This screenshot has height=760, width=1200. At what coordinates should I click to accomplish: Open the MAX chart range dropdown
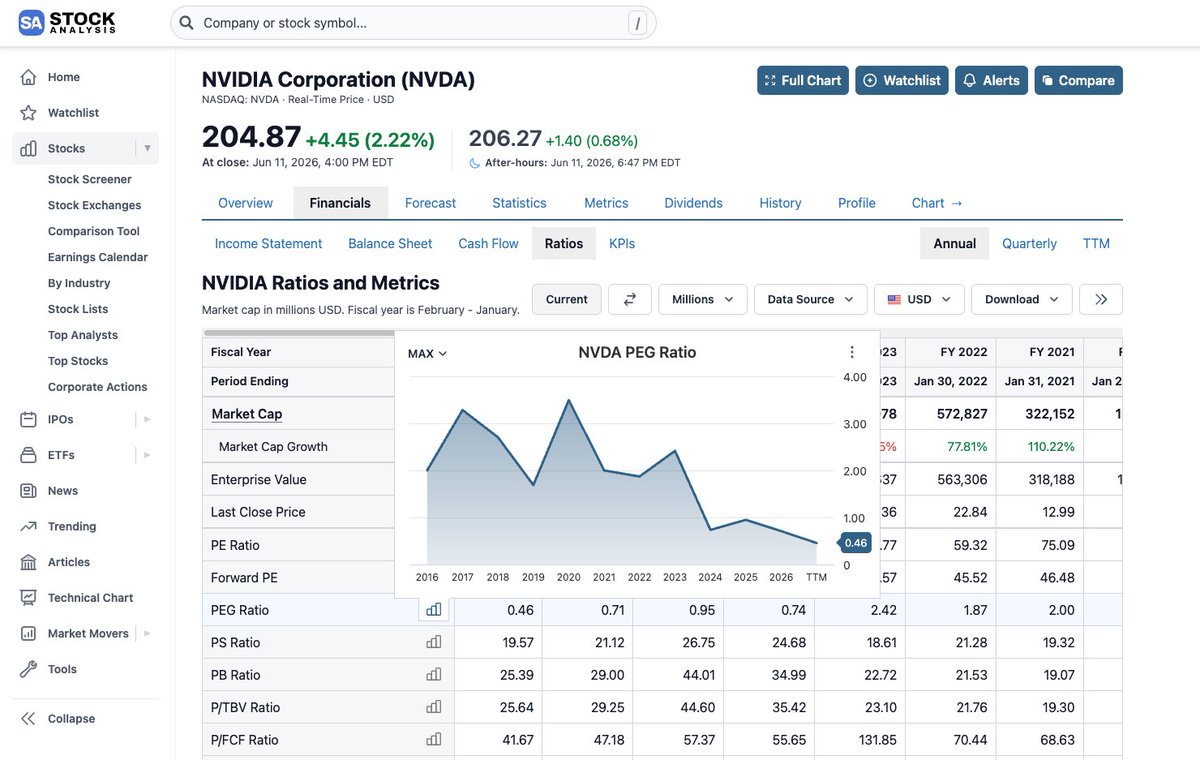point(427,353)
